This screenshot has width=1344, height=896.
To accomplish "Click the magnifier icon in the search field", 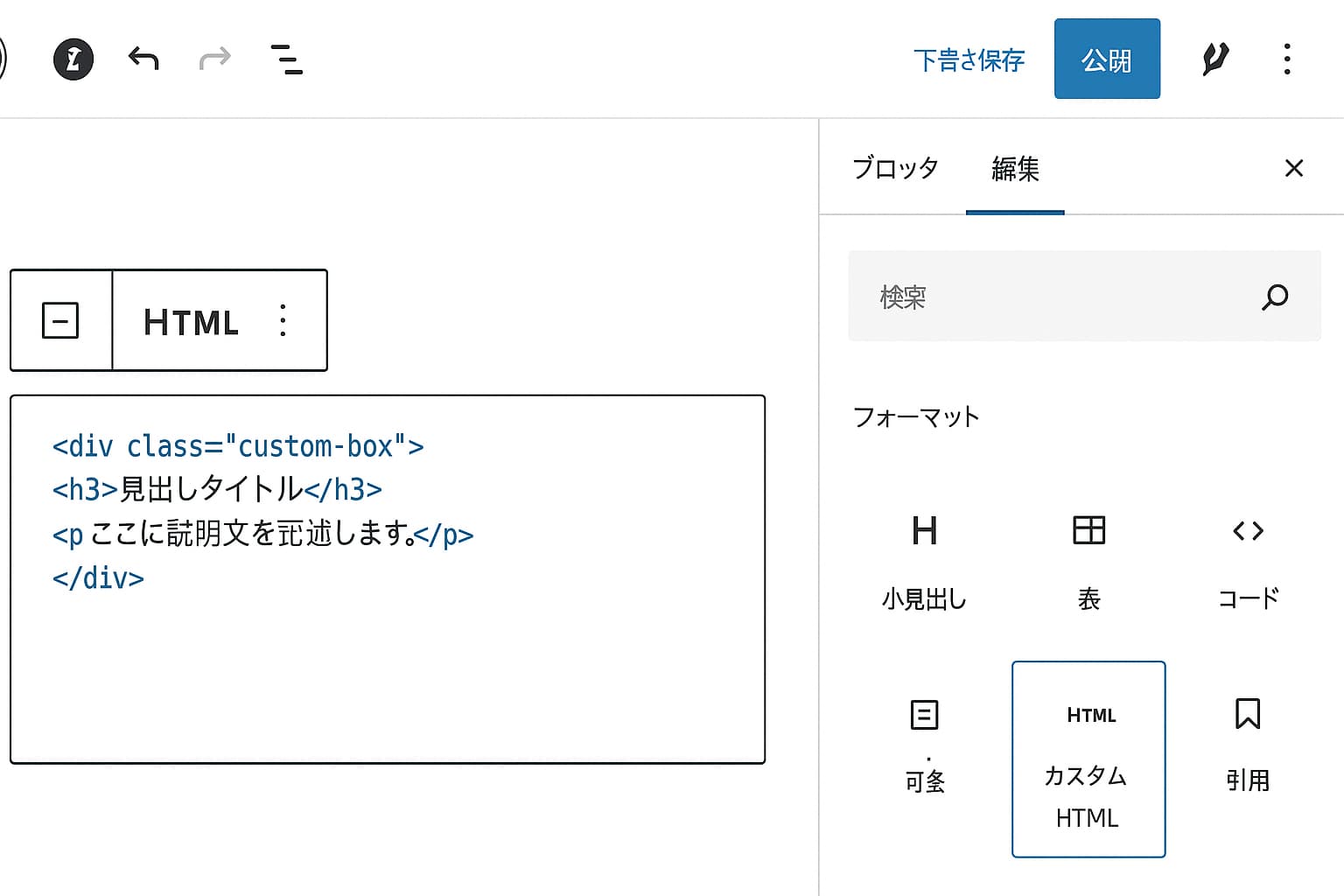I will click(1275, 297).
